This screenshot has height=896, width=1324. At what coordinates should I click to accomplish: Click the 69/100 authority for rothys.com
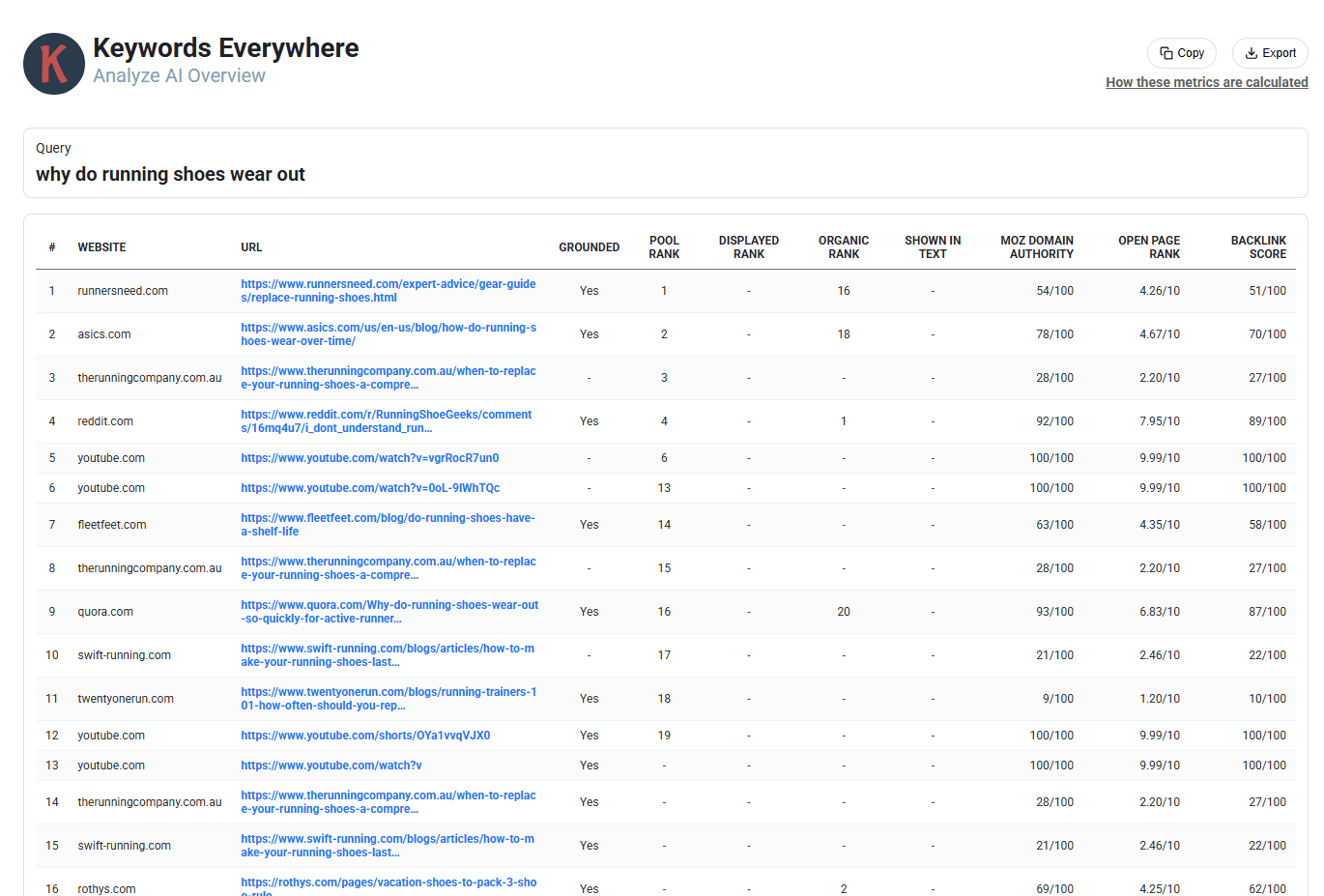(1054, 889)
